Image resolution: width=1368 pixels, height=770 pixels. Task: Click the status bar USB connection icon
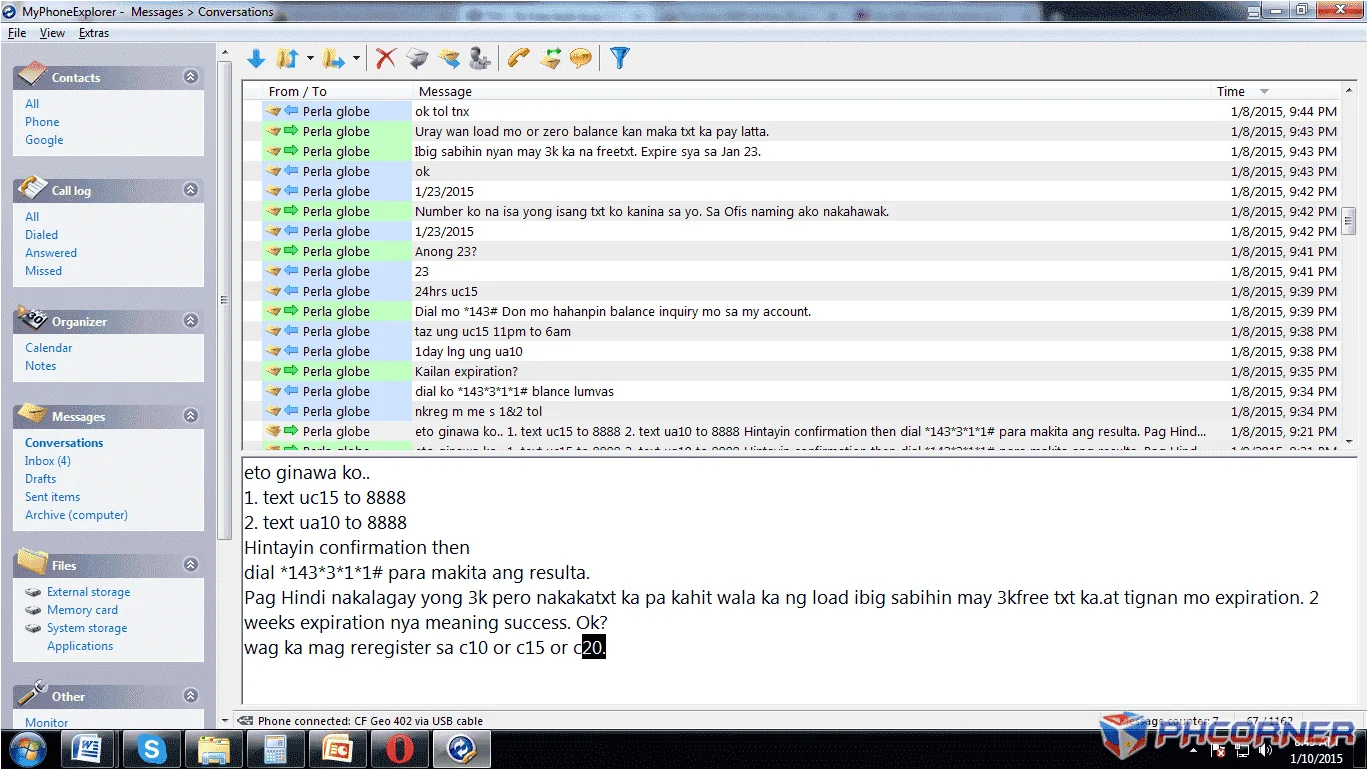pos(245,721)
